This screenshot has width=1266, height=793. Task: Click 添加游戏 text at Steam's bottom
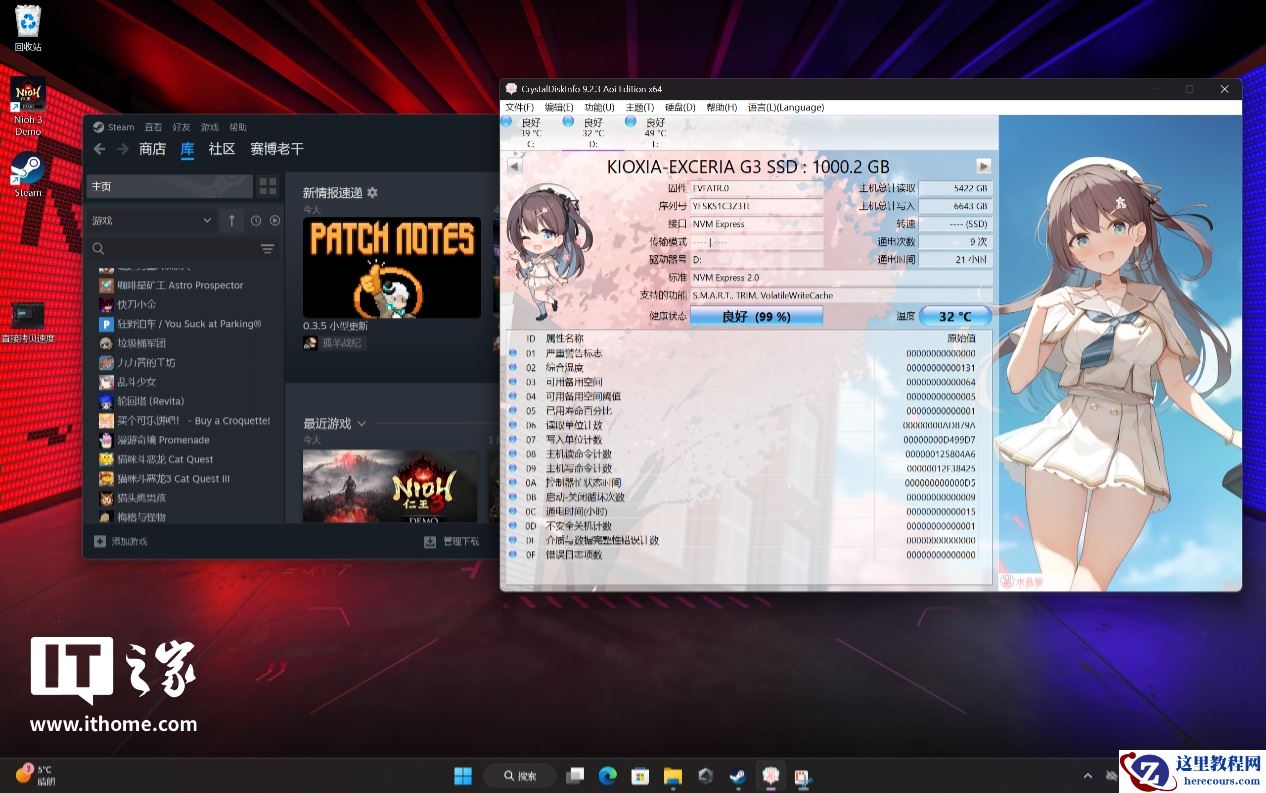129,541
